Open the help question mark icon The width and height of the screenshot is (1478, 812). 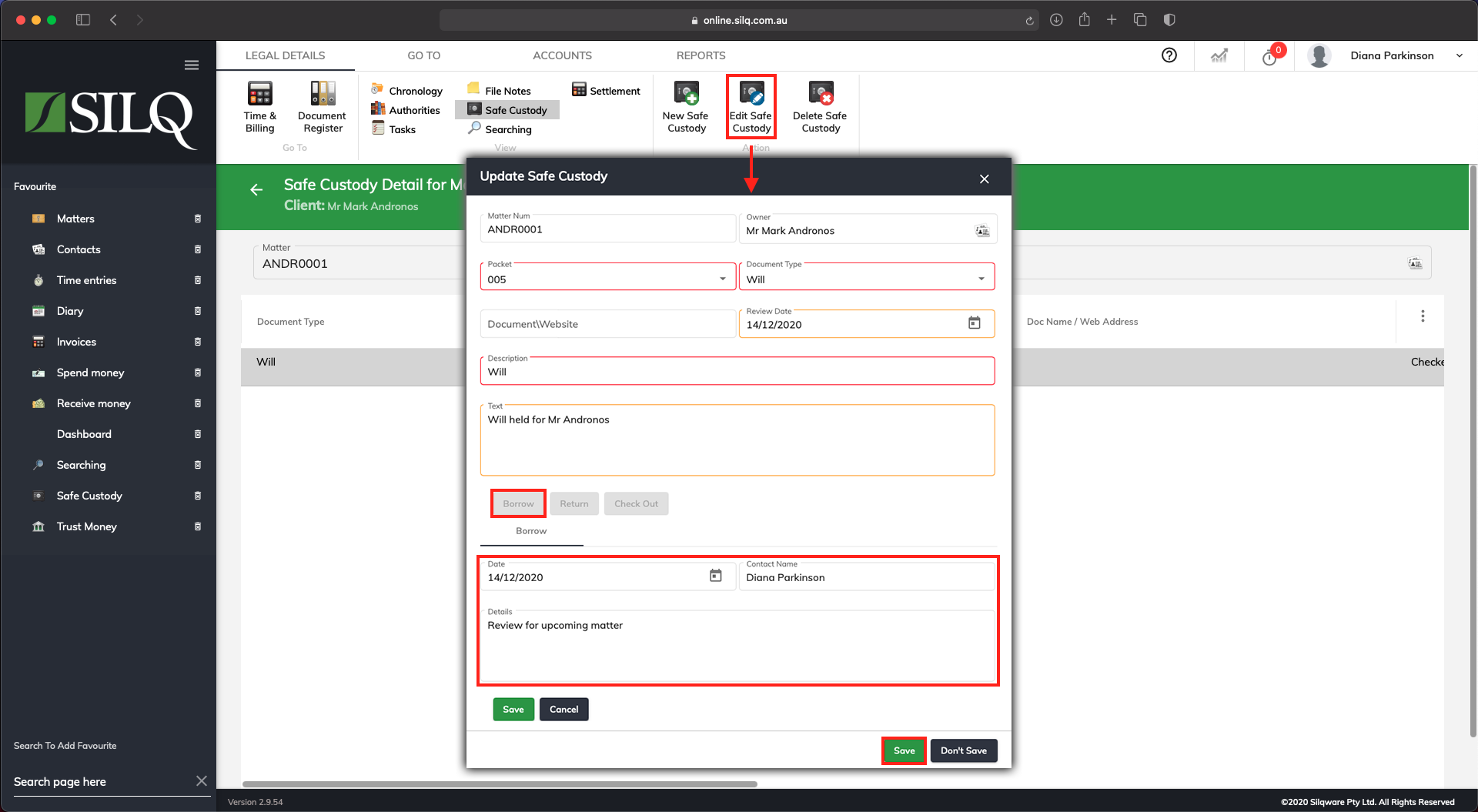(1169, 55)
